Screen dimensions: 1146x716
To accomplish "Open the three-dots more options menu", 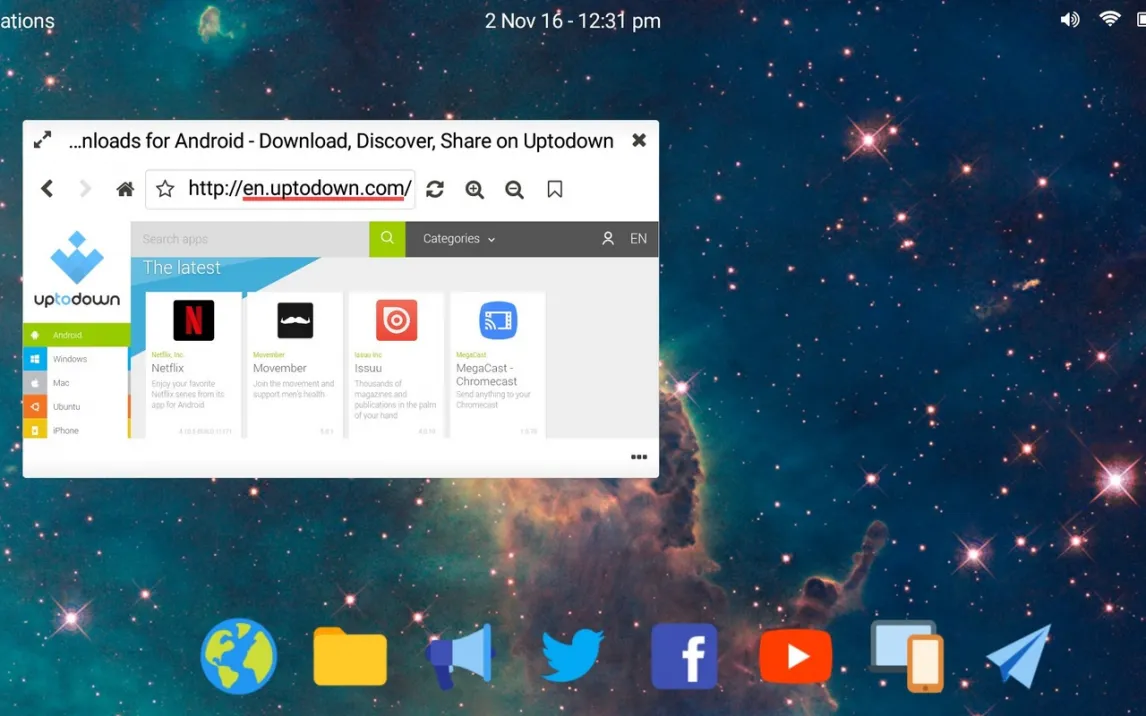I will coord(639,457).
